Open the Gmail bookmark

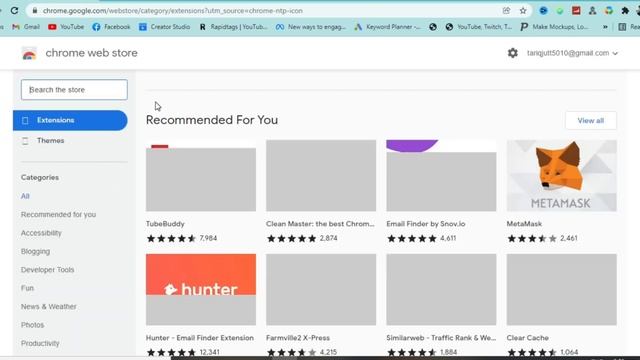pos(26,27)
